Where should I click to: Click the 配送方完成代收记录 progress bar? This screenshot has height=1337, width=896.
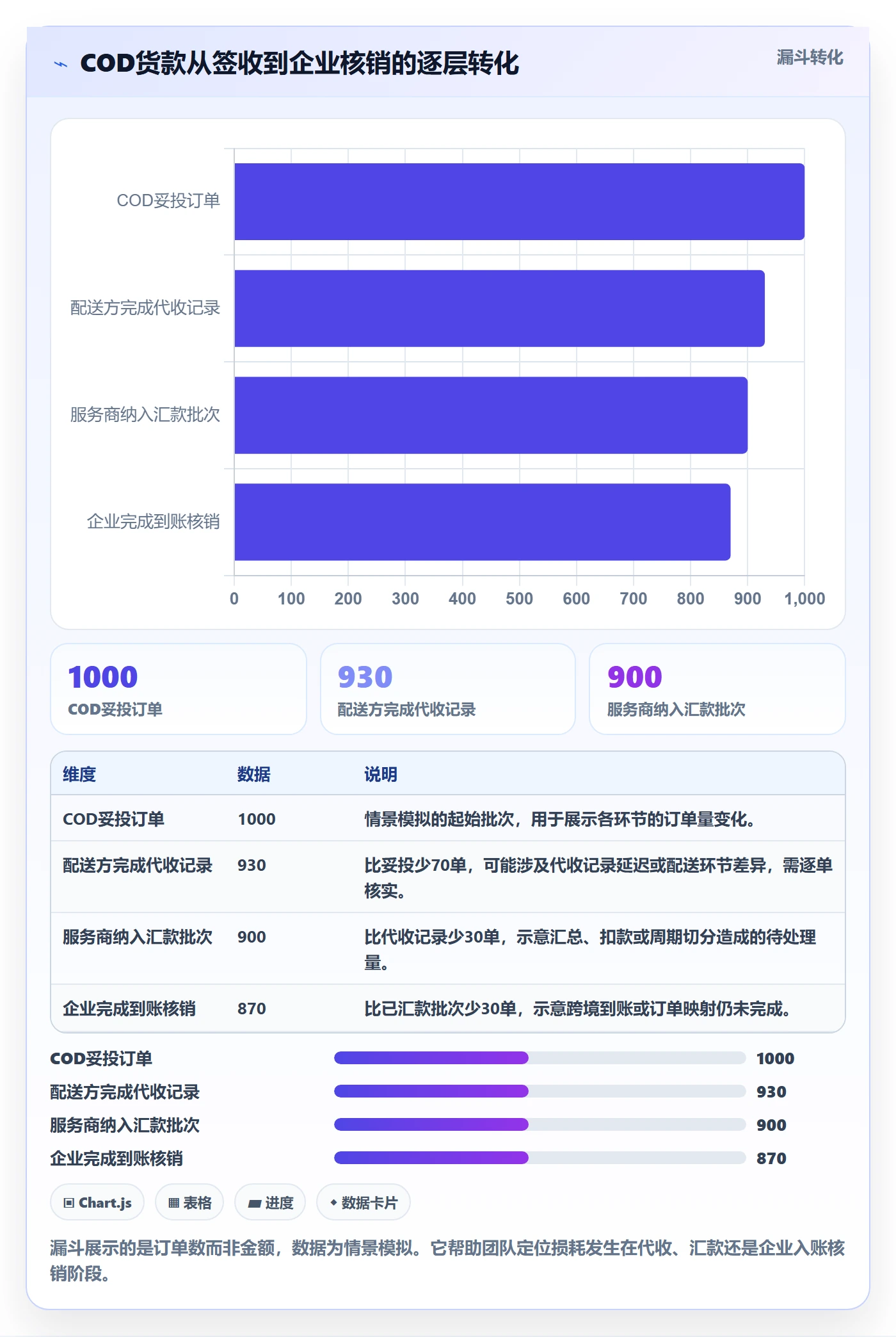click(540, 1091)
